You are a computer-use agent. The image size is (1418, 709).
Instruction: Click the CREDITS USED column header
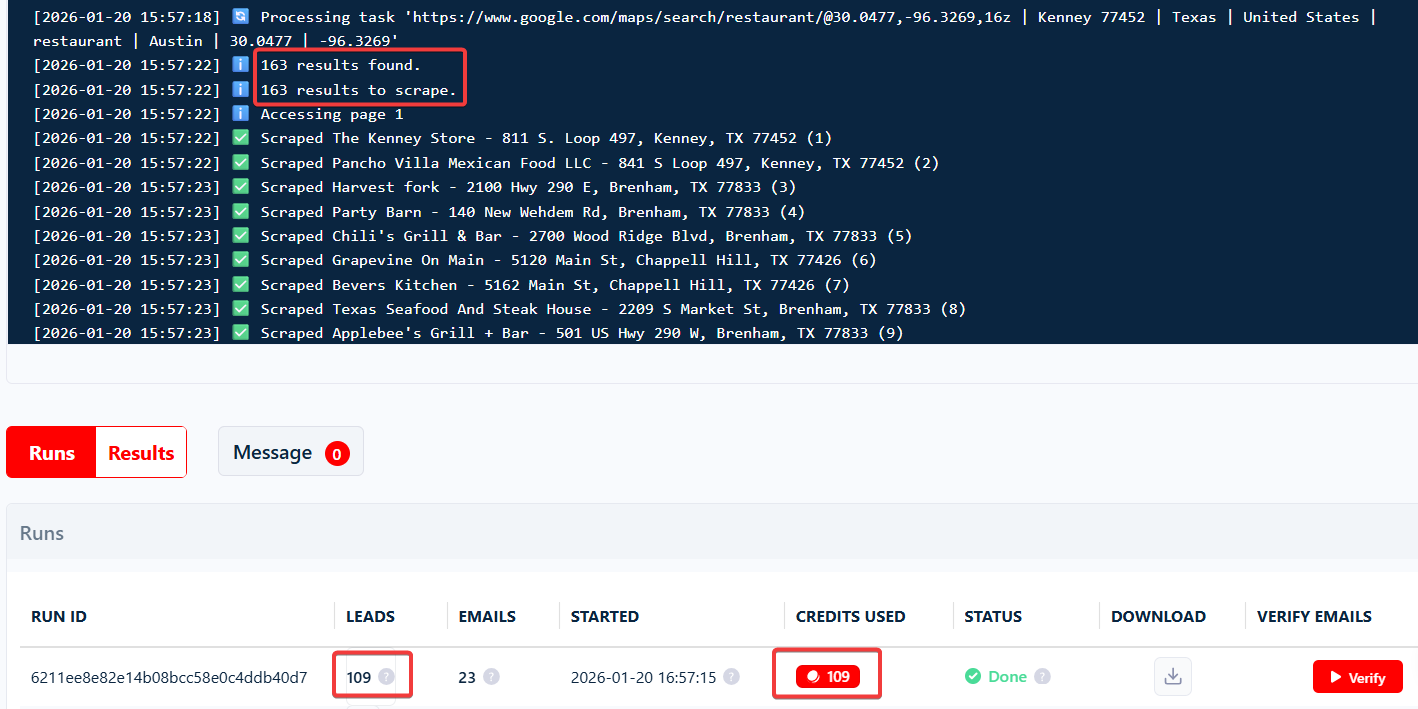click(x=850, y=617)
